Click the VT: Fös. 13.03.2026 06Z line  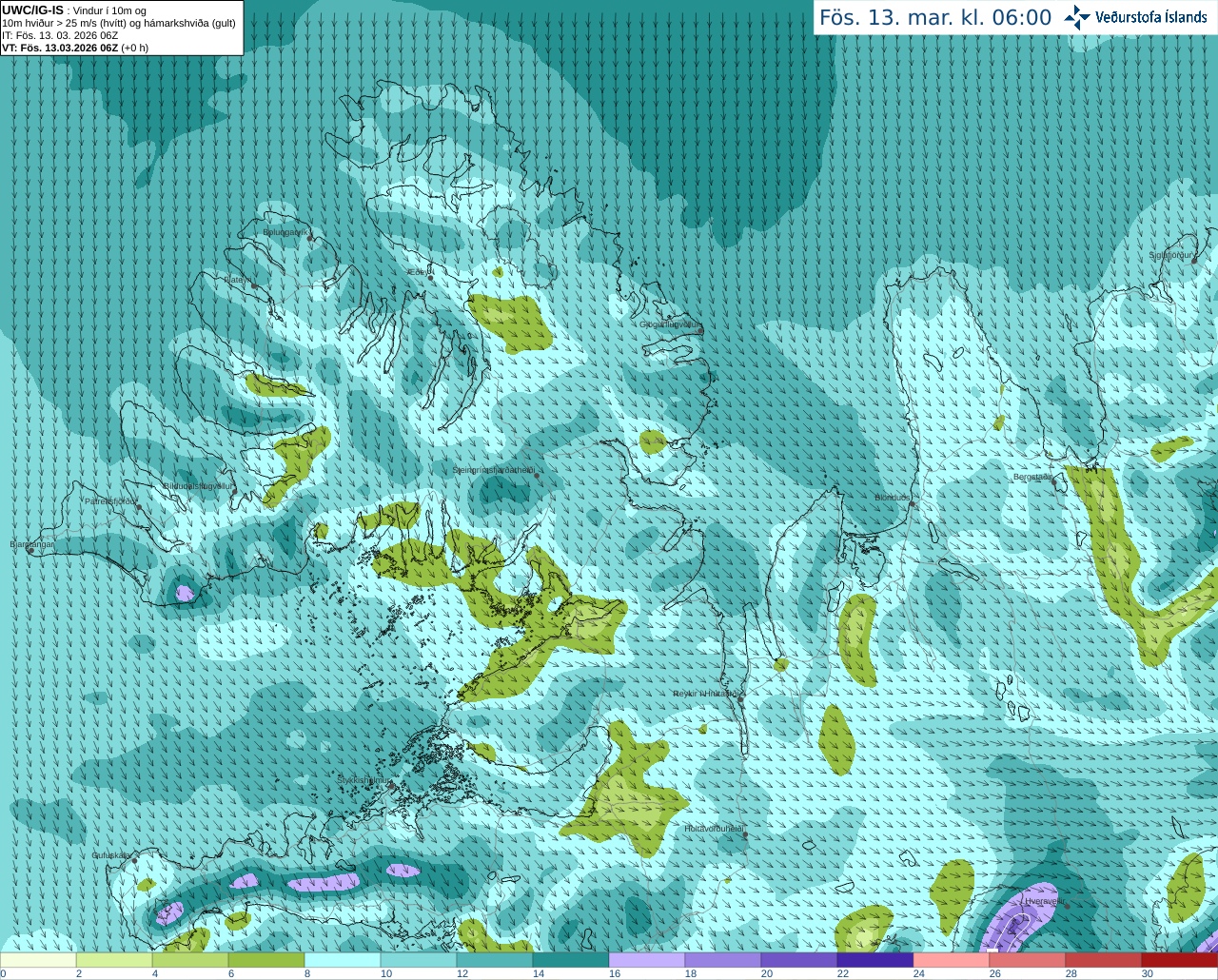75,48
